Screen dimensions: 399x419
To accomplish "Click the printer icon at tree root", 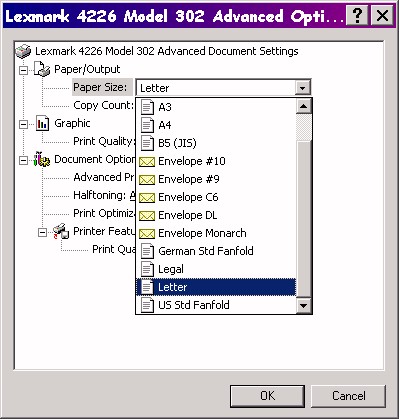I will coord(23,51).
